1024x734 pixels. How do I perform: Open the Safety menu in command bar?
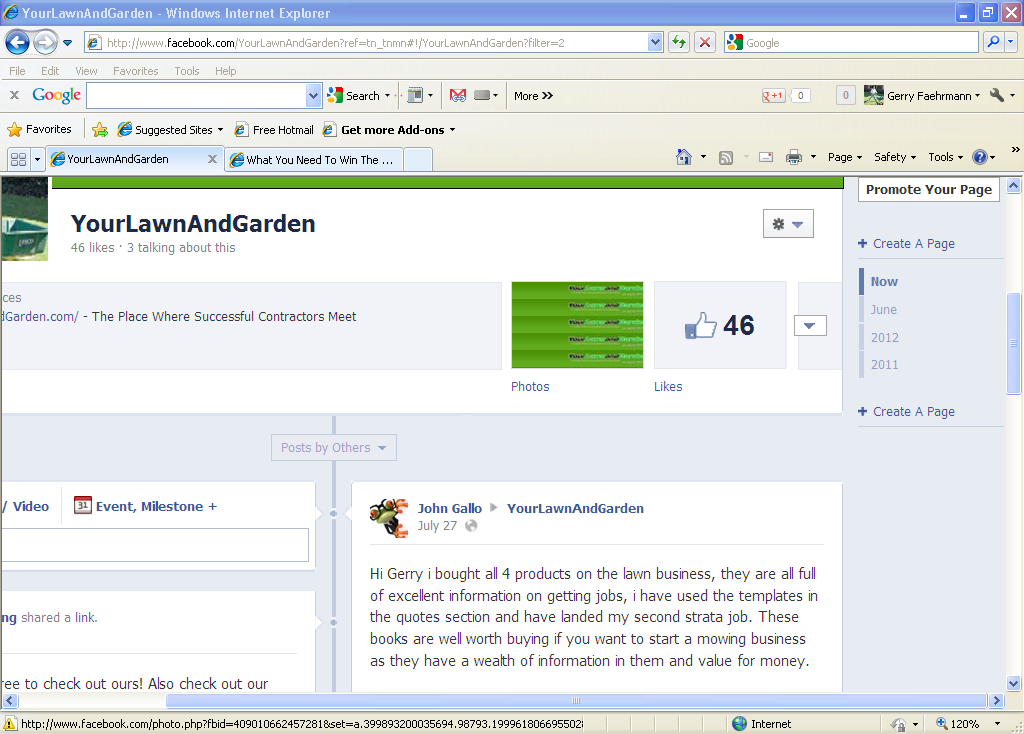pos(895,157)
